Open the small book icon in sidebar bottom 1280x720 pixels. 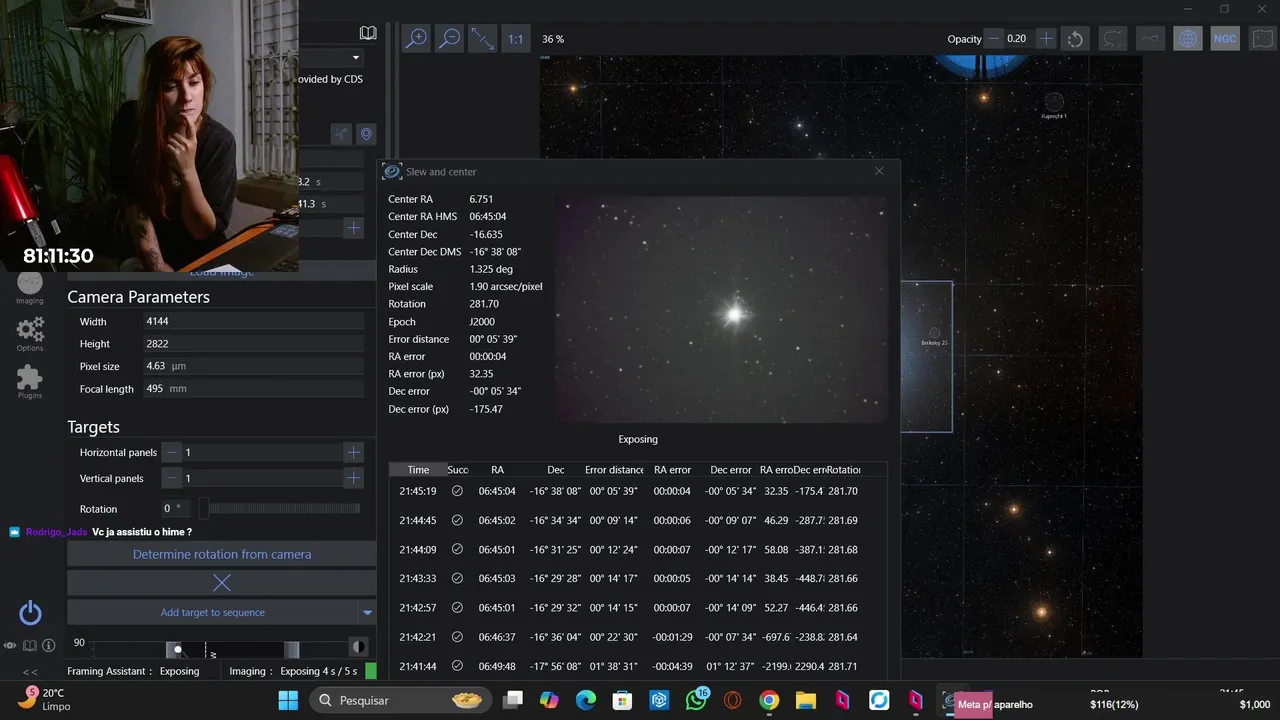coord(29,645)
